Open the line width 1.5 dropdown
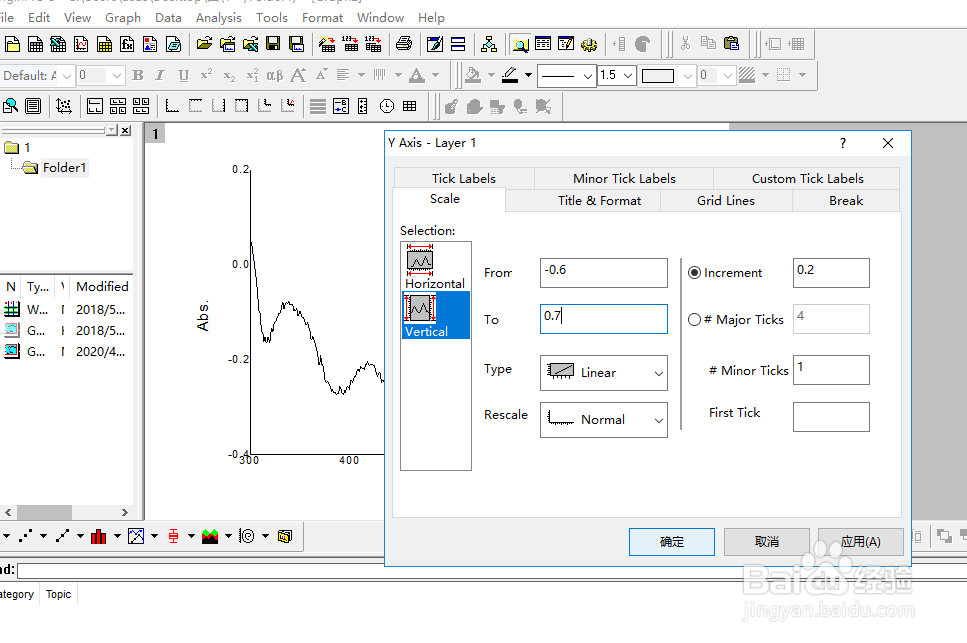Viewport: 967px width, 643px height. click(617, 75)
